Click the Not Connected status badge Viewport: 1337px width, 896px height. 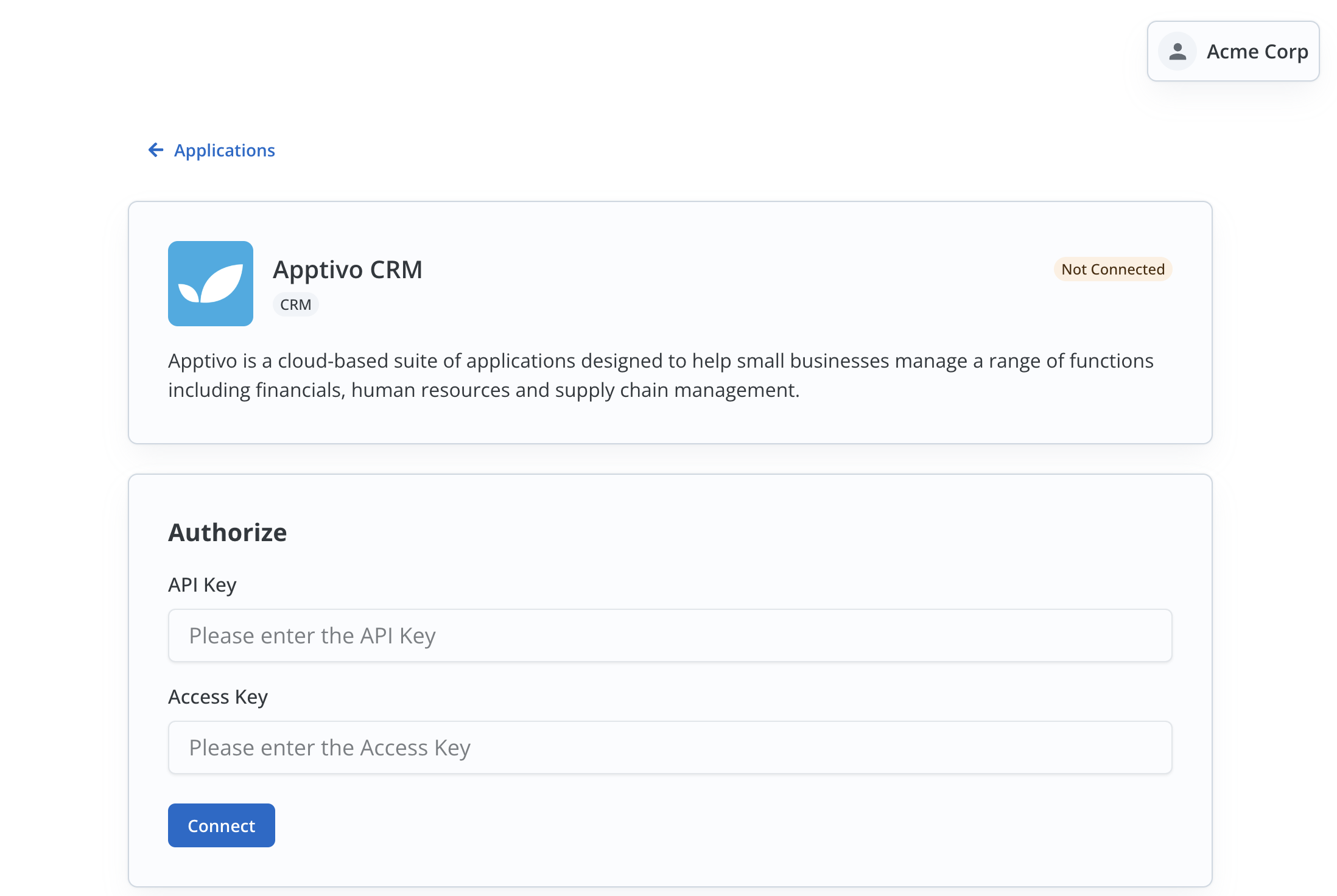coord(1112,269)
